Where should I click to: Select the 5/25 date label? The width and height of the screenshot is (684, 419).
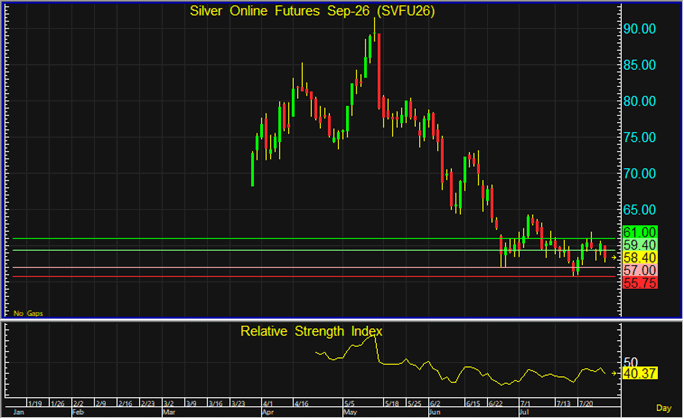[414, 404]
